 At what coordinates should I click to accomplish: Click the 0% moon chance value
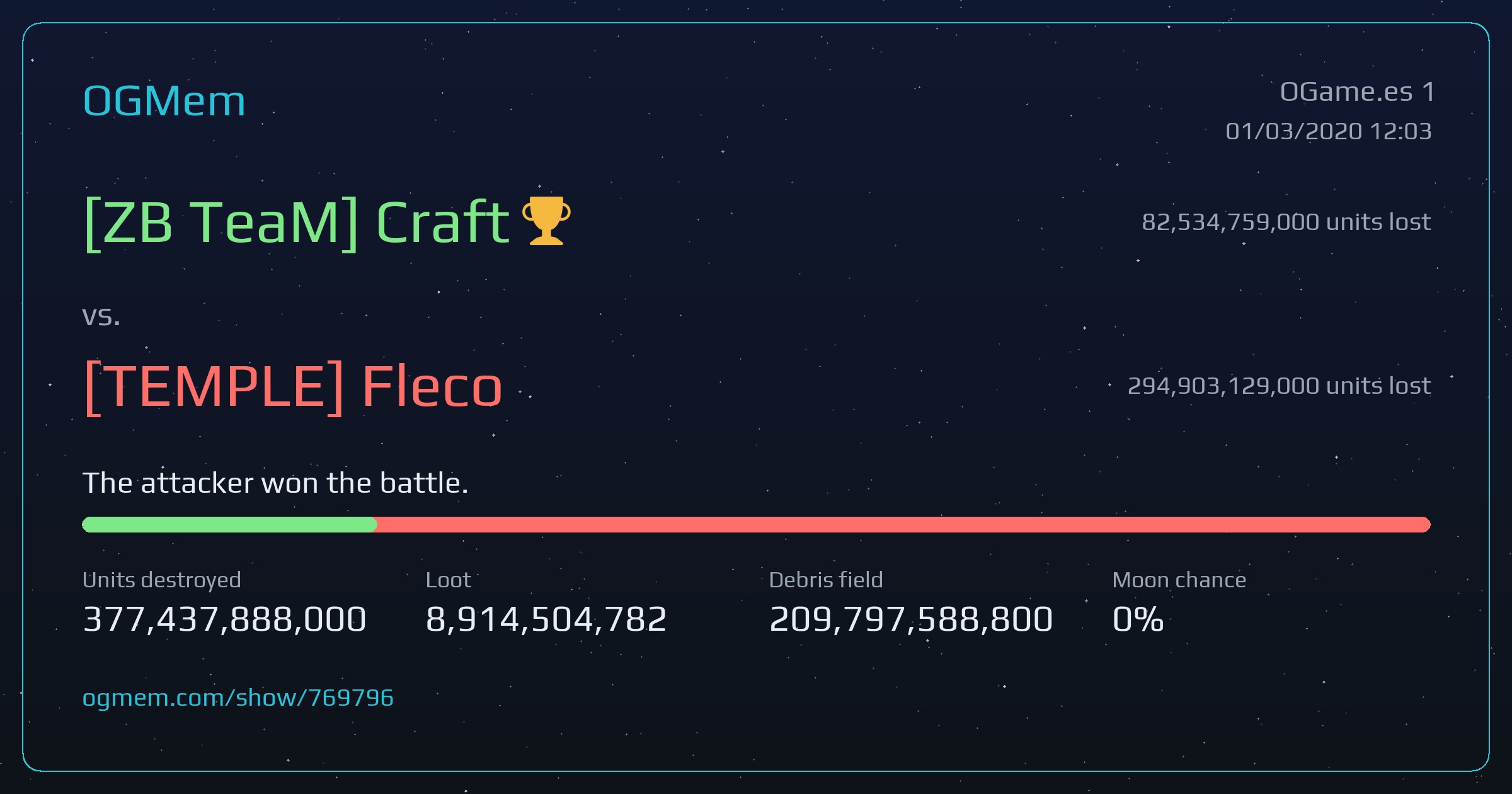(1138, 619)
